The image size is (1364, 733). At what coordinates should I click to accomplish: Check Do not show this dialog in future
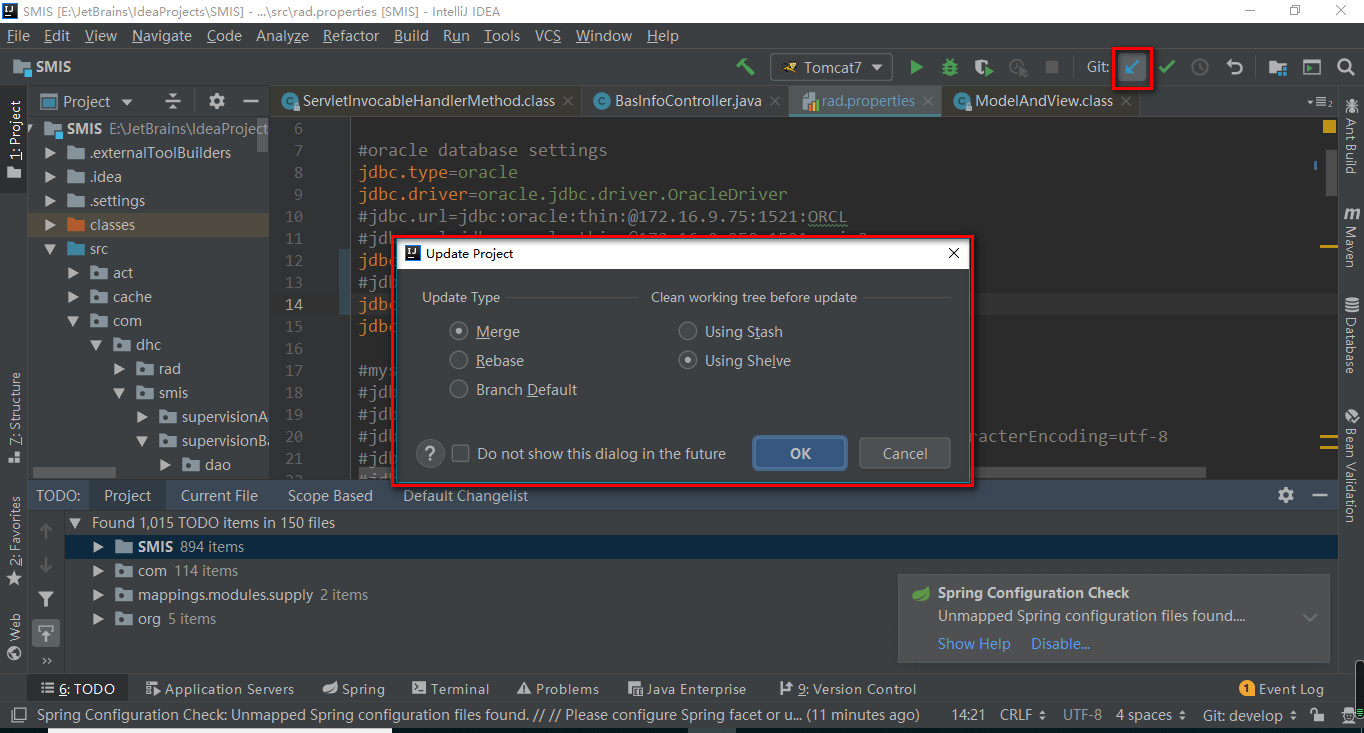461,453
